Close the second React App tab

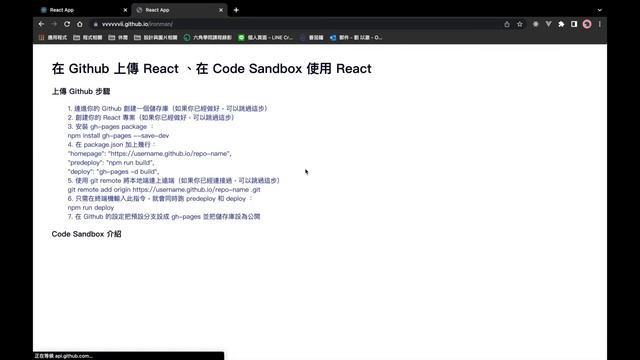[x=221, y=10]
